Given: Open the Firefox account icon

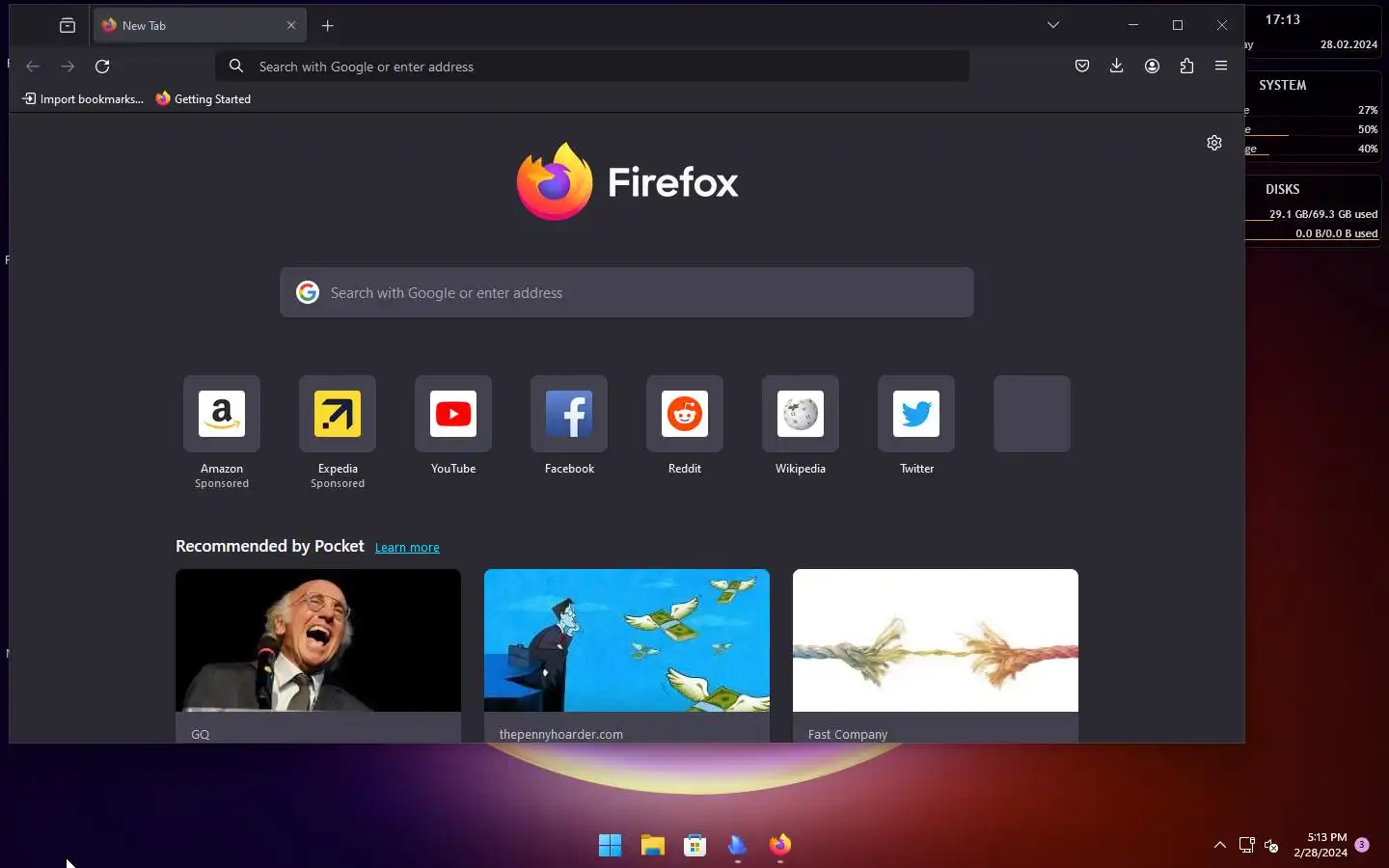Looking at the screenshot, I should (1152, 67).
